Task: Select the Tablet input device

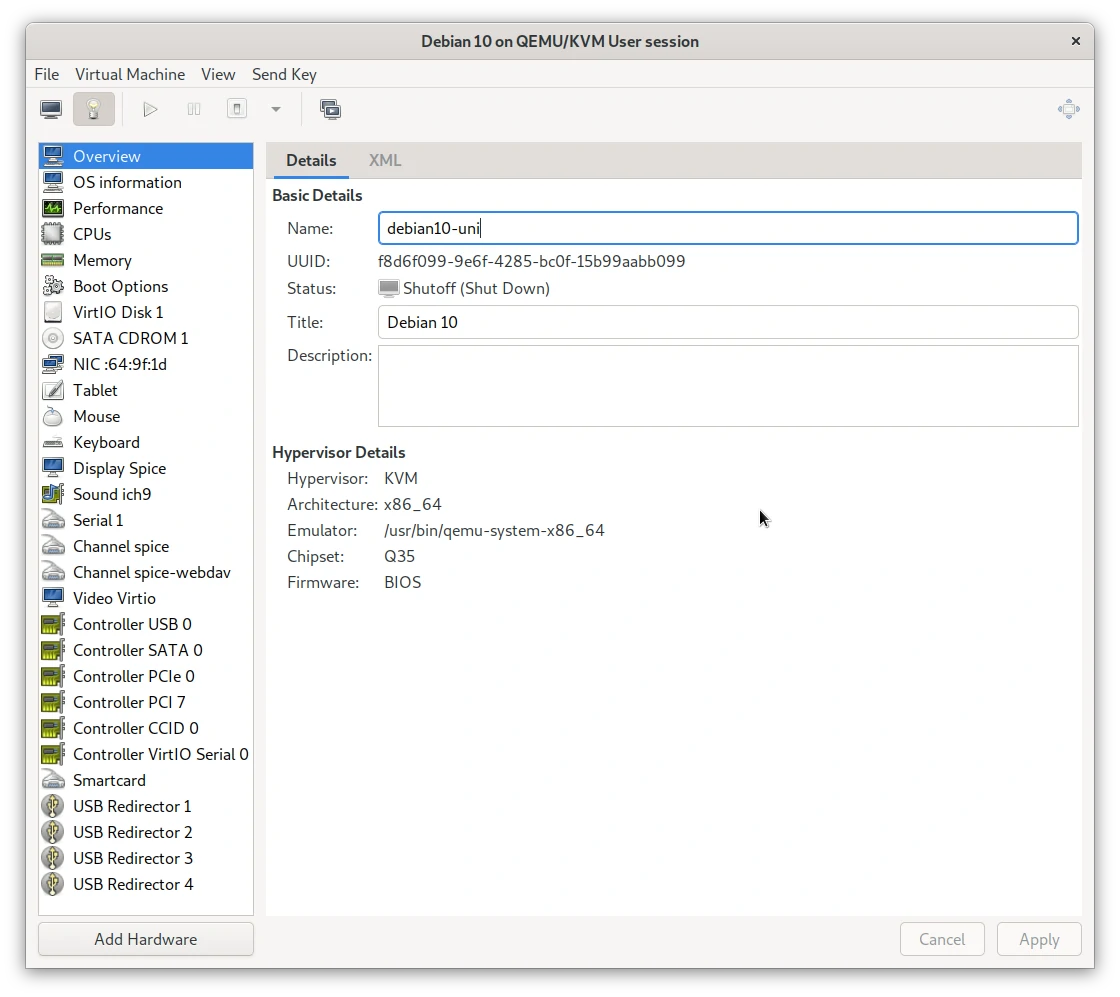Action: tap(146, 391)
